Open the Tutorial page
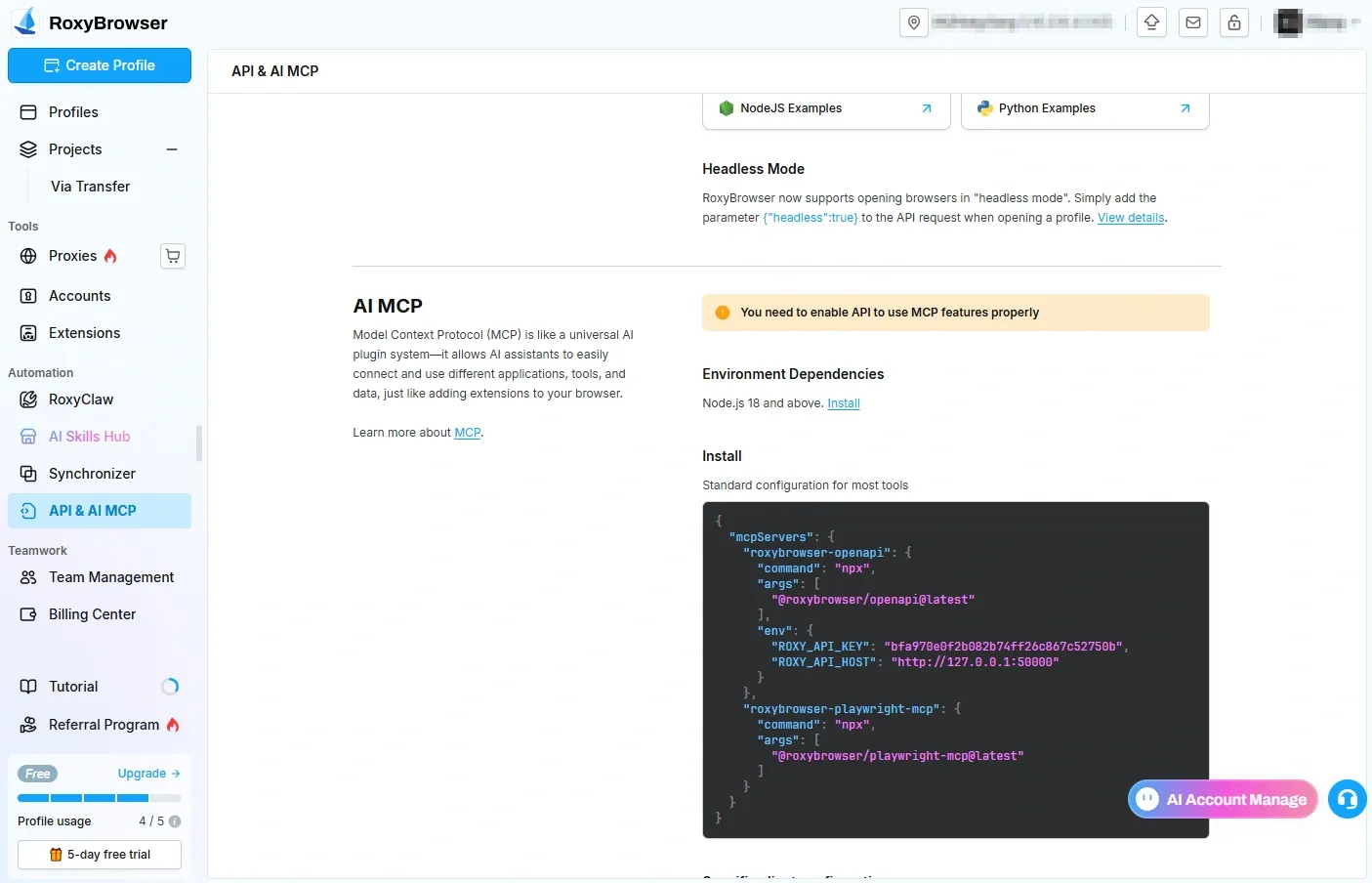Viewport: 1372px width, 883px height. click(100, 687)
